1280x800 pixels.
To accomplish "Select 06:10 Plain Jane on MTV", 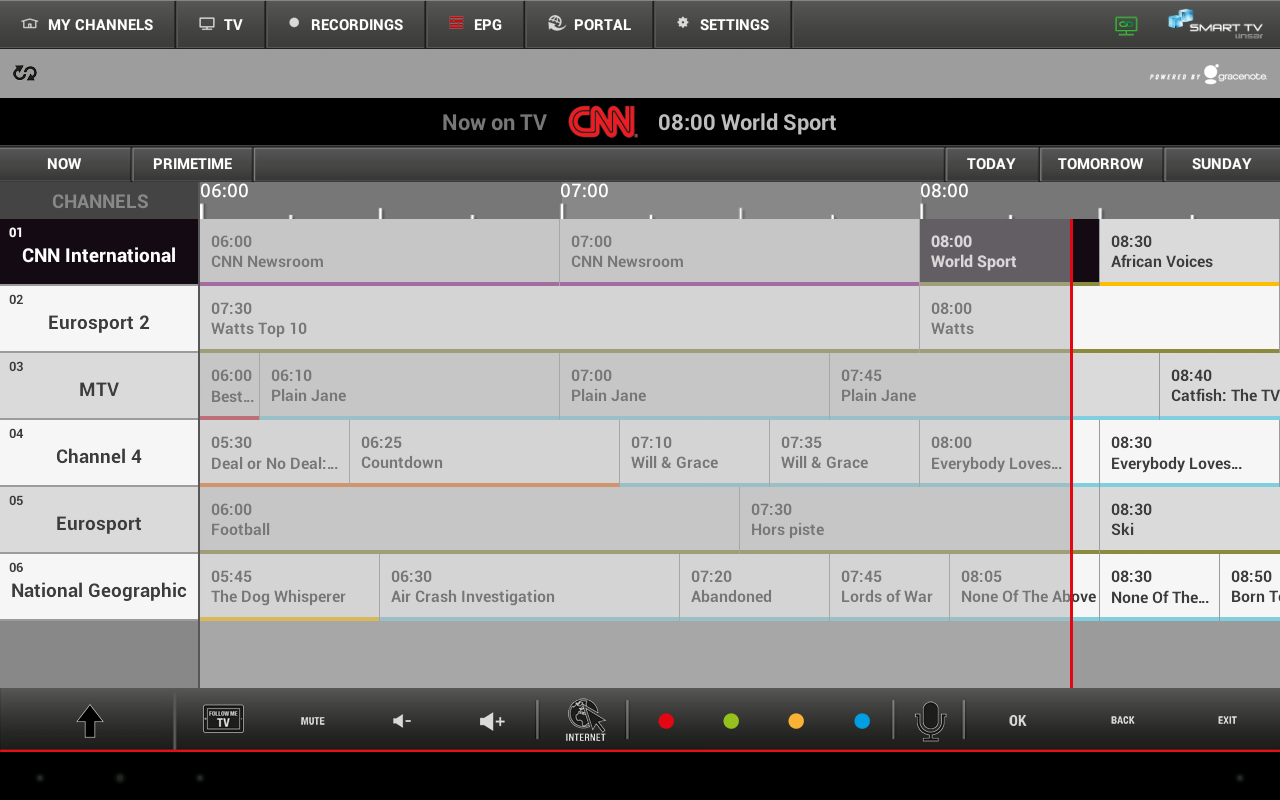I will (409, 386).
